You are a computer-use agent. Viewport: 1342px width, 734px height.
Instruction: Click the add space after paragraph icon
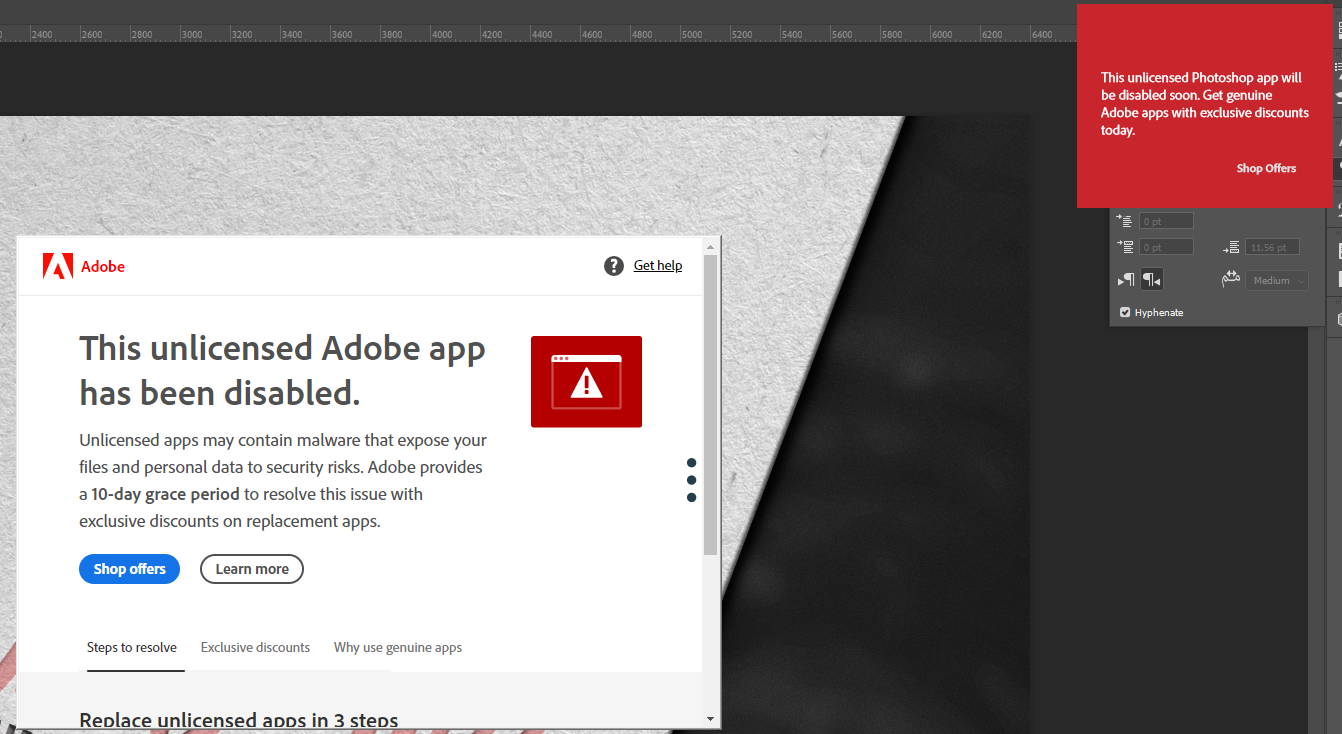1231,247
